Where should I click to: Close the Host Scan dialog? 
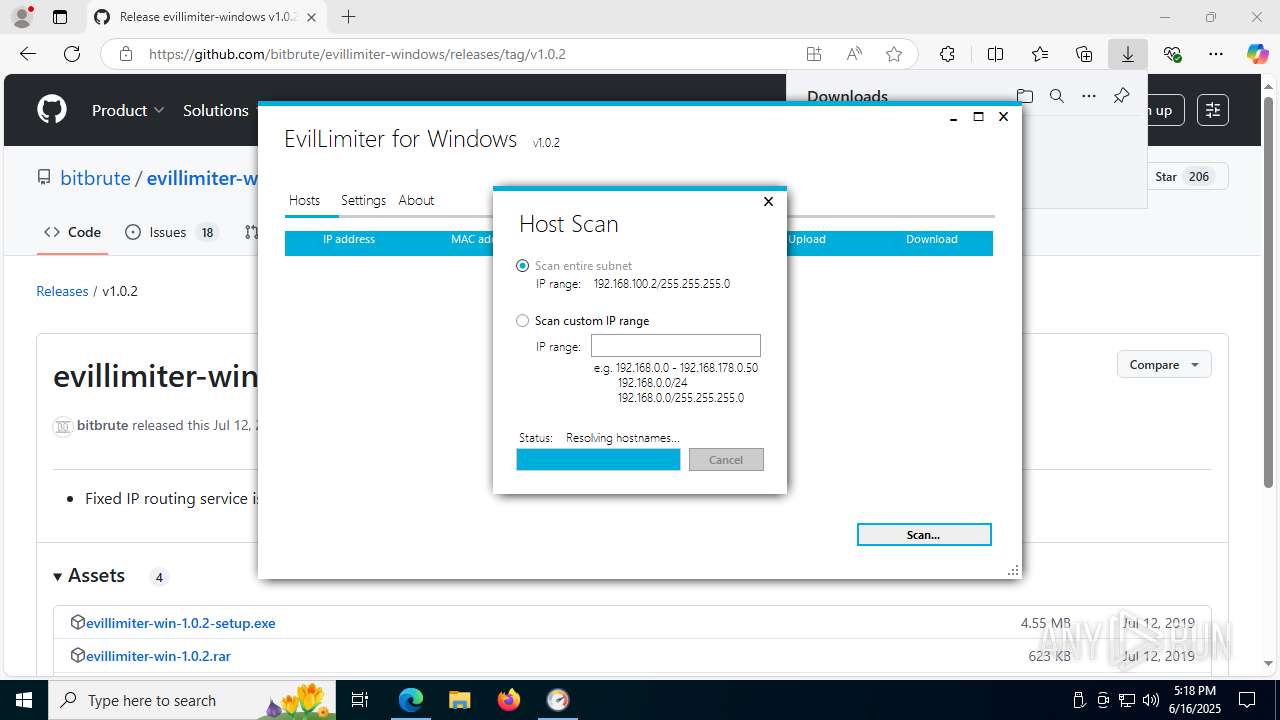point(768,202)
